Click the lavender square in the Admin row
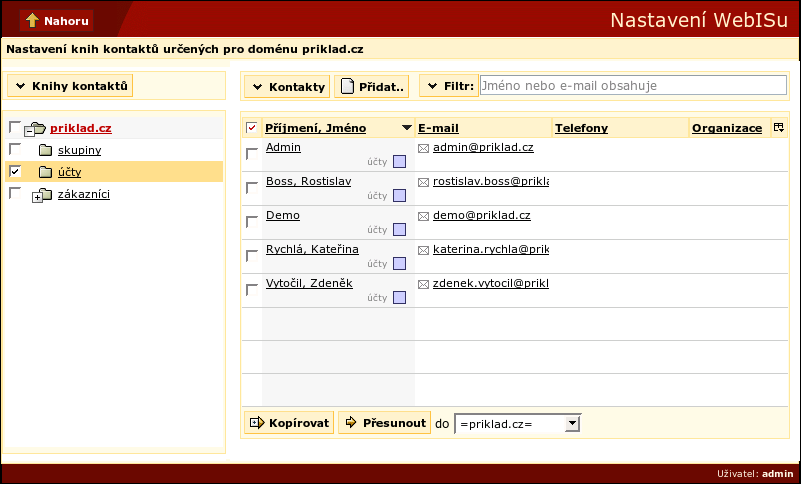801x484 pixels. pos(399,162)
